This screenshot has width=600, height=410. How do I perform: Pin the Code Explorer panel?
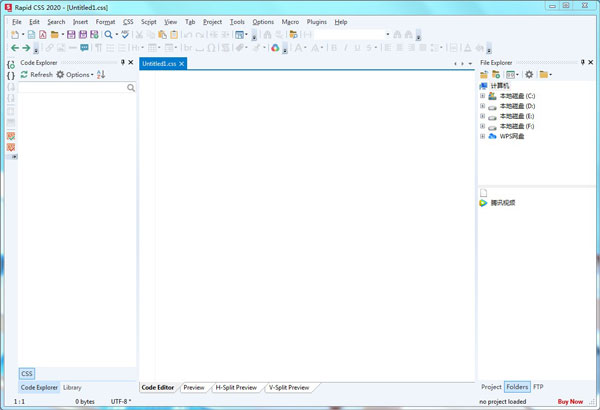point(123,62)
